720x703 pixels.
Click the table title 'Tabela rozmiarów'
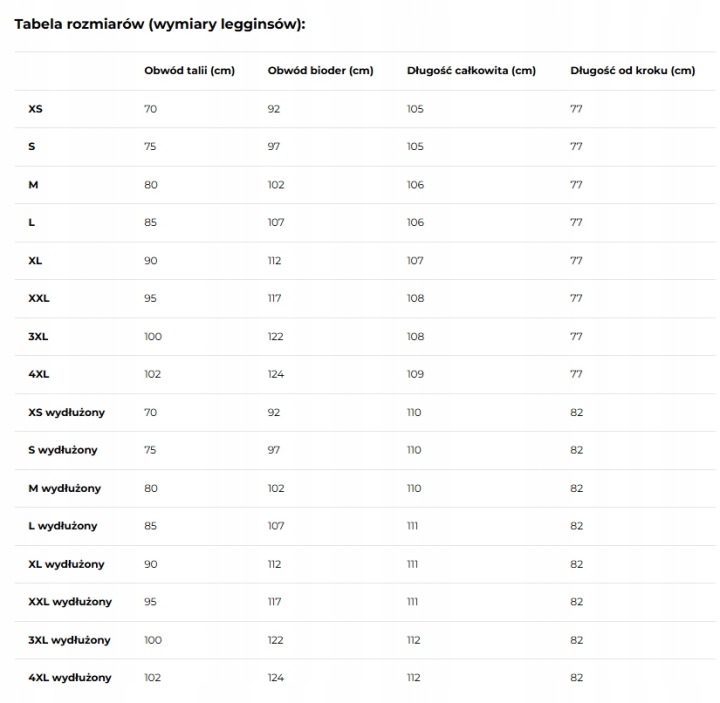pyautogui.click(x=79, y=24)
